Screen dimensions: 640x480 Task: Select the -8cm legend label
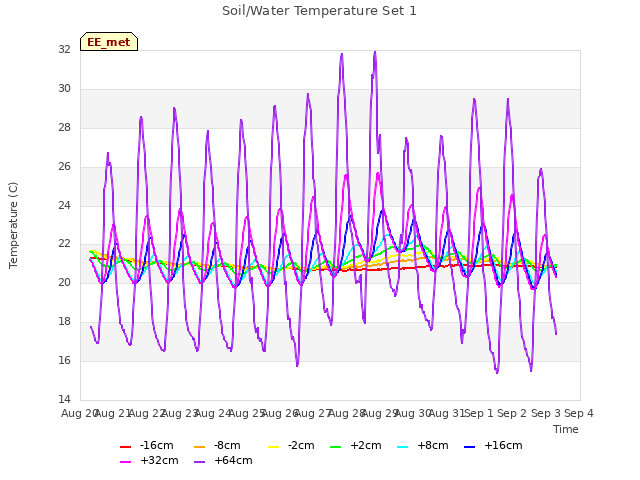(227, 445)
